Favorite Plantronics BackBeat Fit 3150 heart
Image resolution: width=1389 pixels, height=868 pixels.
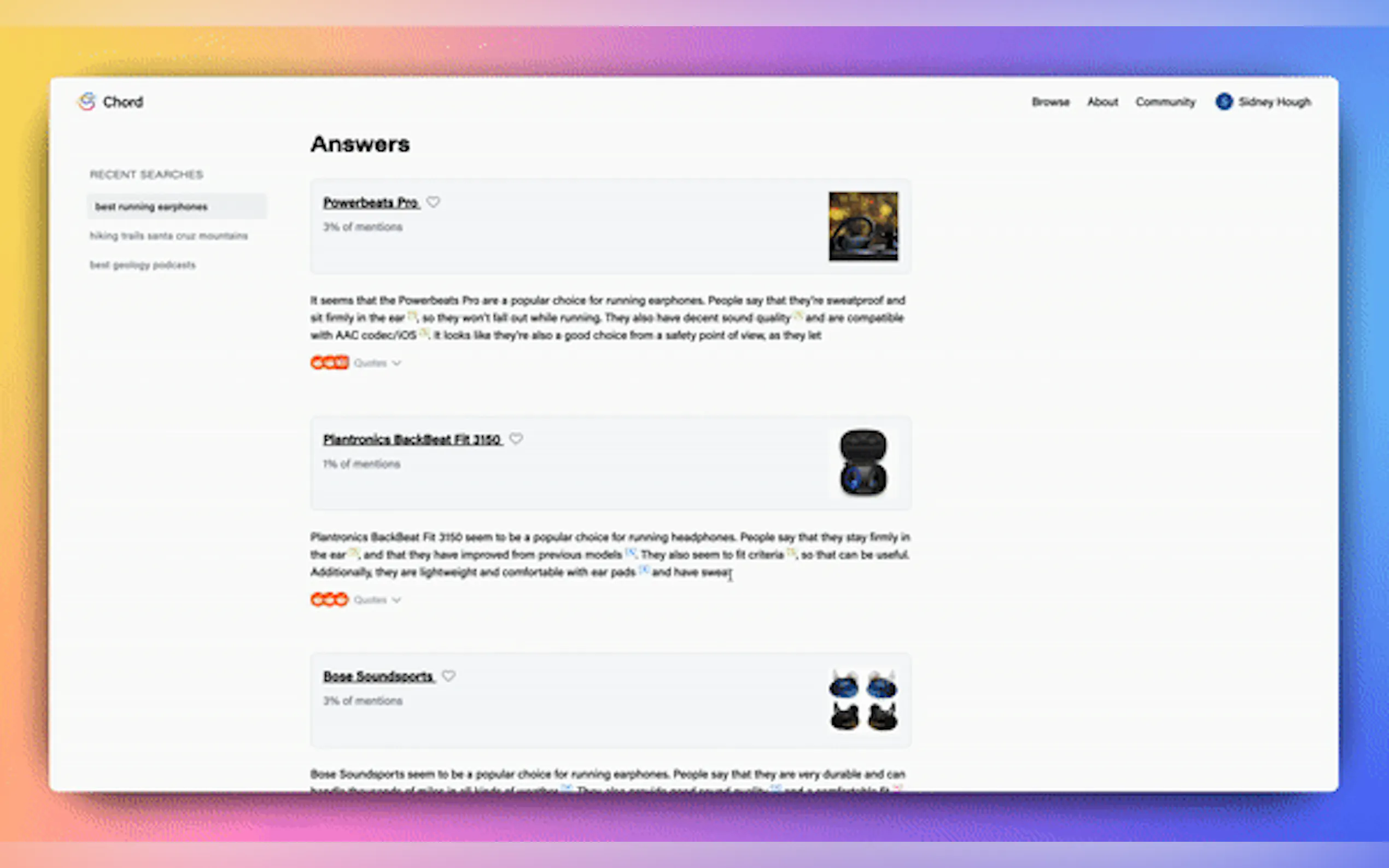click(x=516, y=439)
